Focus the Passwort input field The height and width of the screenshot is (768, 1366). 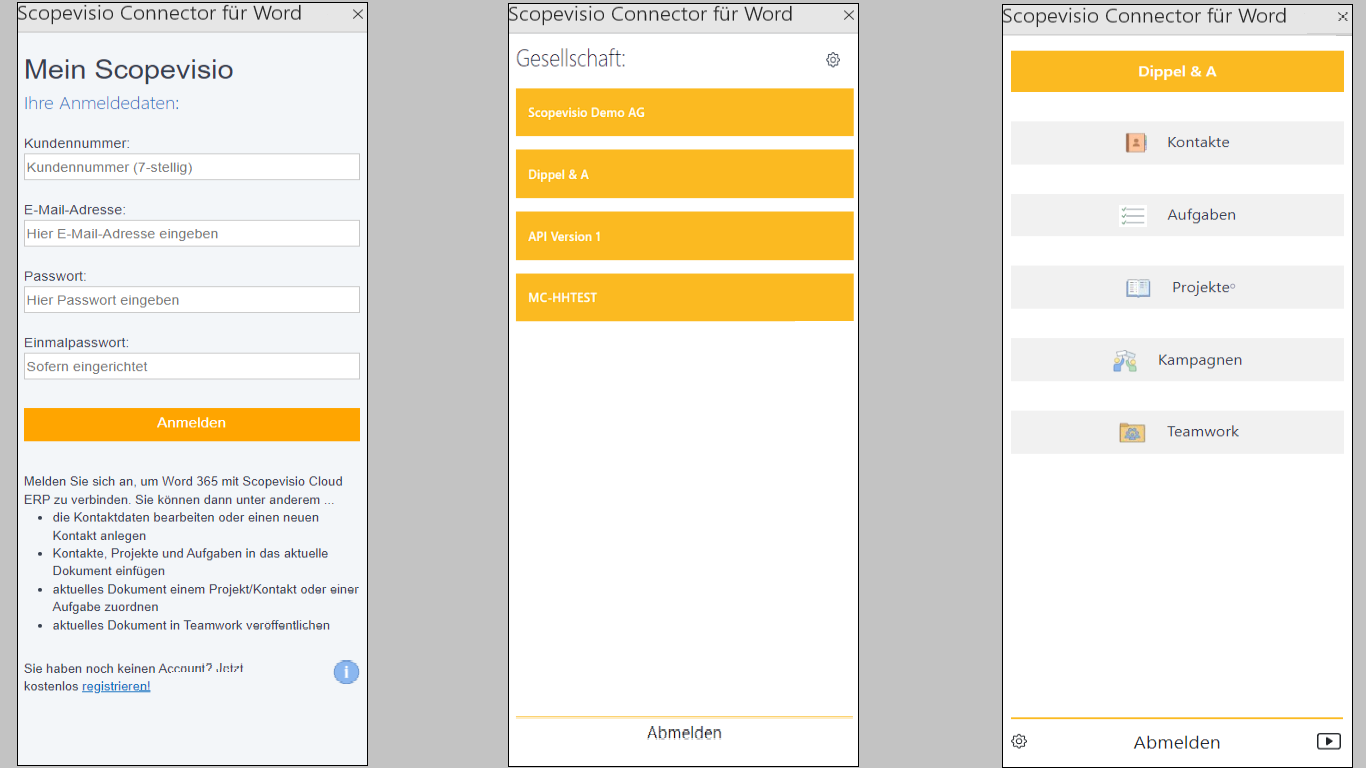click(x=192, y=300)
